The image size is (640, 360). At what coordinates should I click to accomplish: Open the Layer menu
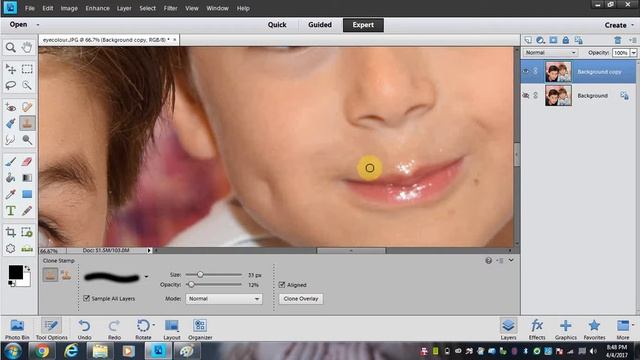click(124, 8)
